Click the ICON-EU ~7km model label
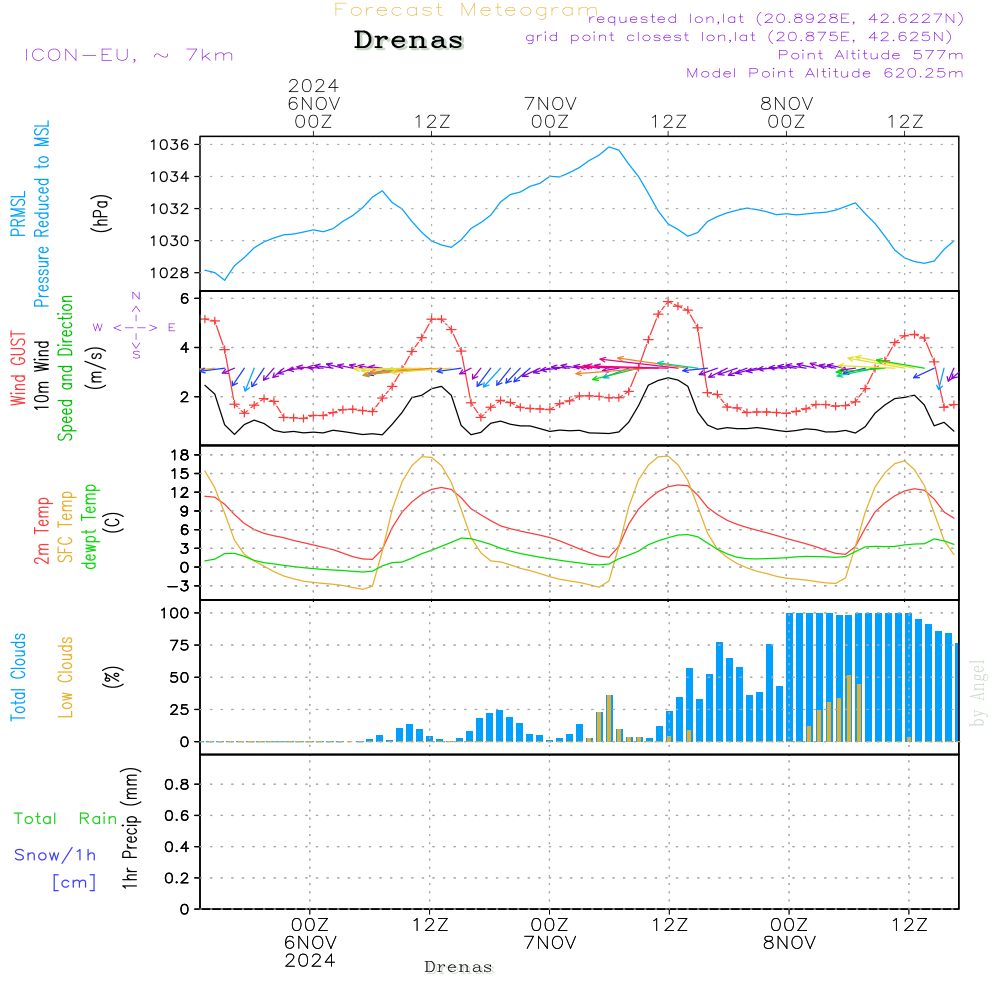This screenshot has width=1000, height=1000. (x=128, y=55)
